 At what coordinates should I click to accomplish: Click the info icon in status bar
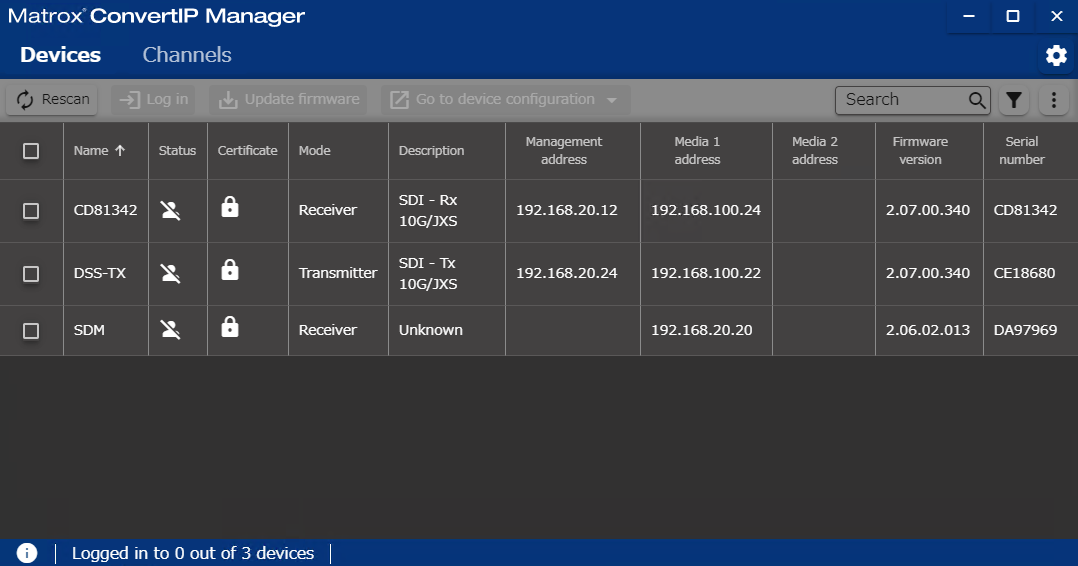[x=27, y=553]
